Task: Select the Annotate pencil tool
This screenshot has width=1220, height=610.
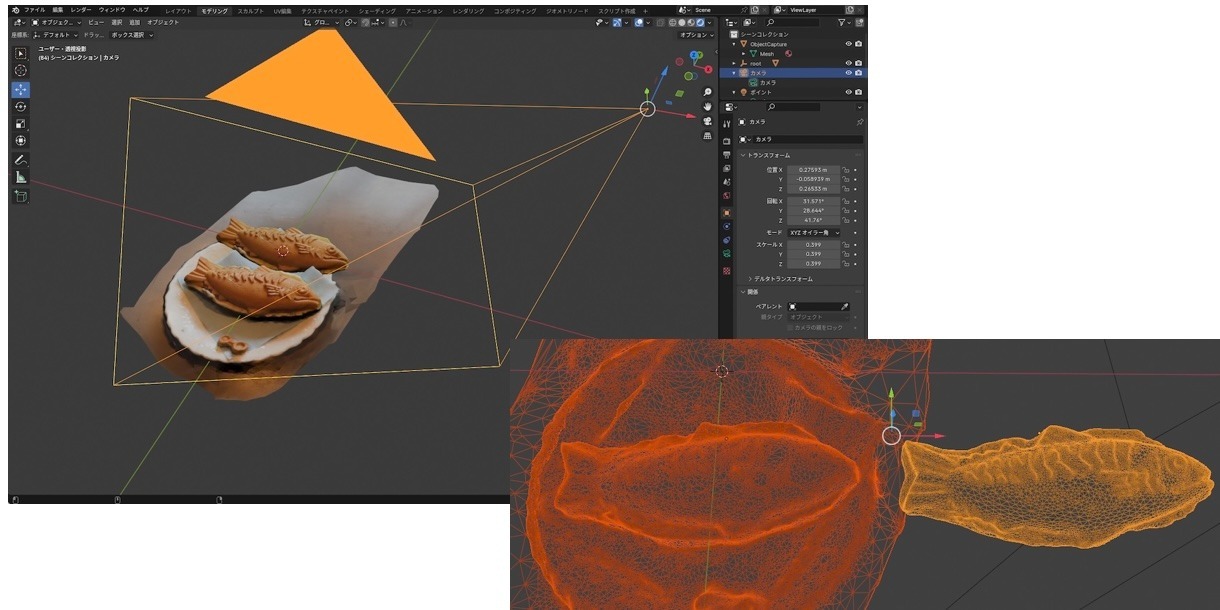Action: point(20,159)
